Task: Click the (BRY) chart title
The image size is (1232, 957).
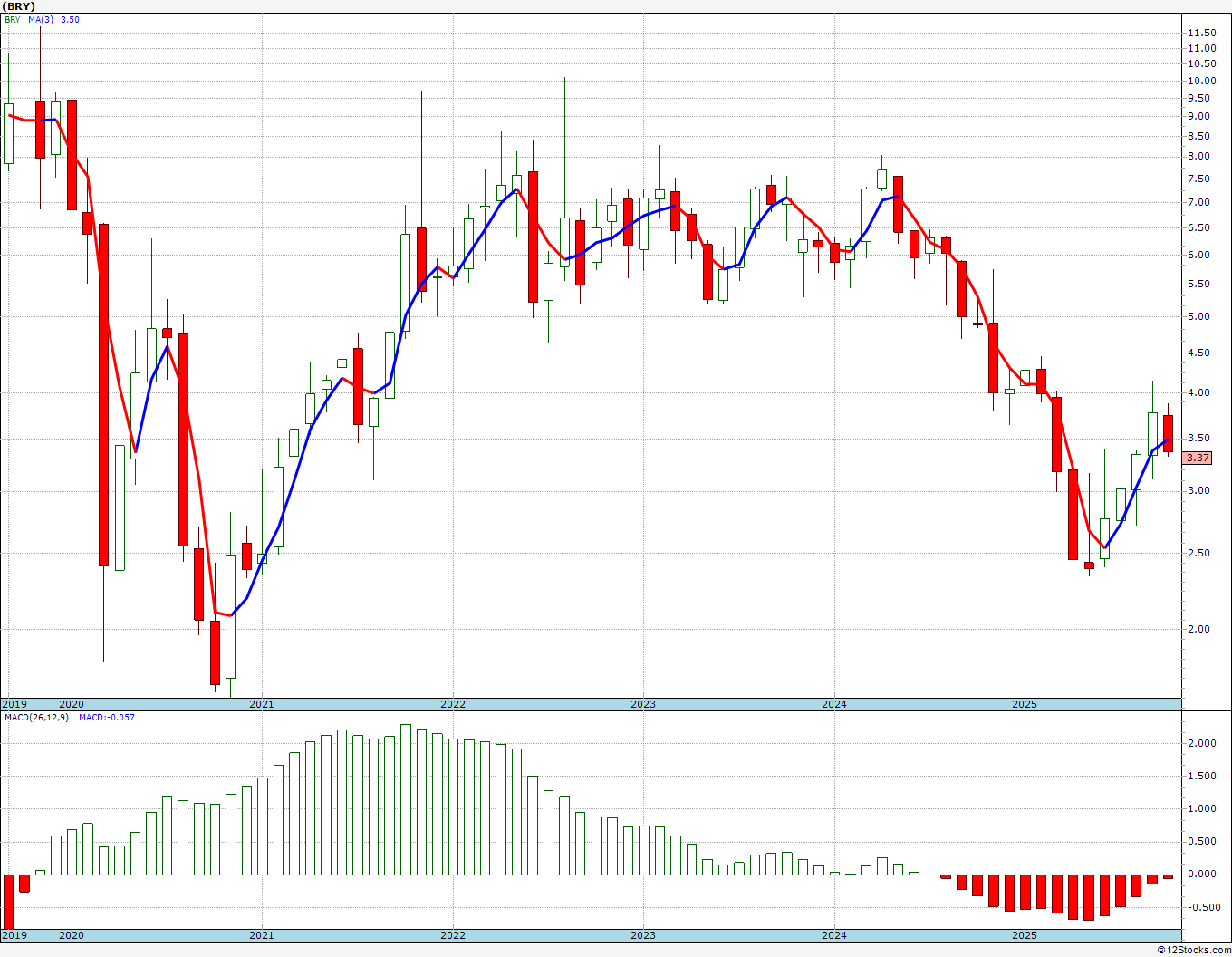Action: (20, 6)
